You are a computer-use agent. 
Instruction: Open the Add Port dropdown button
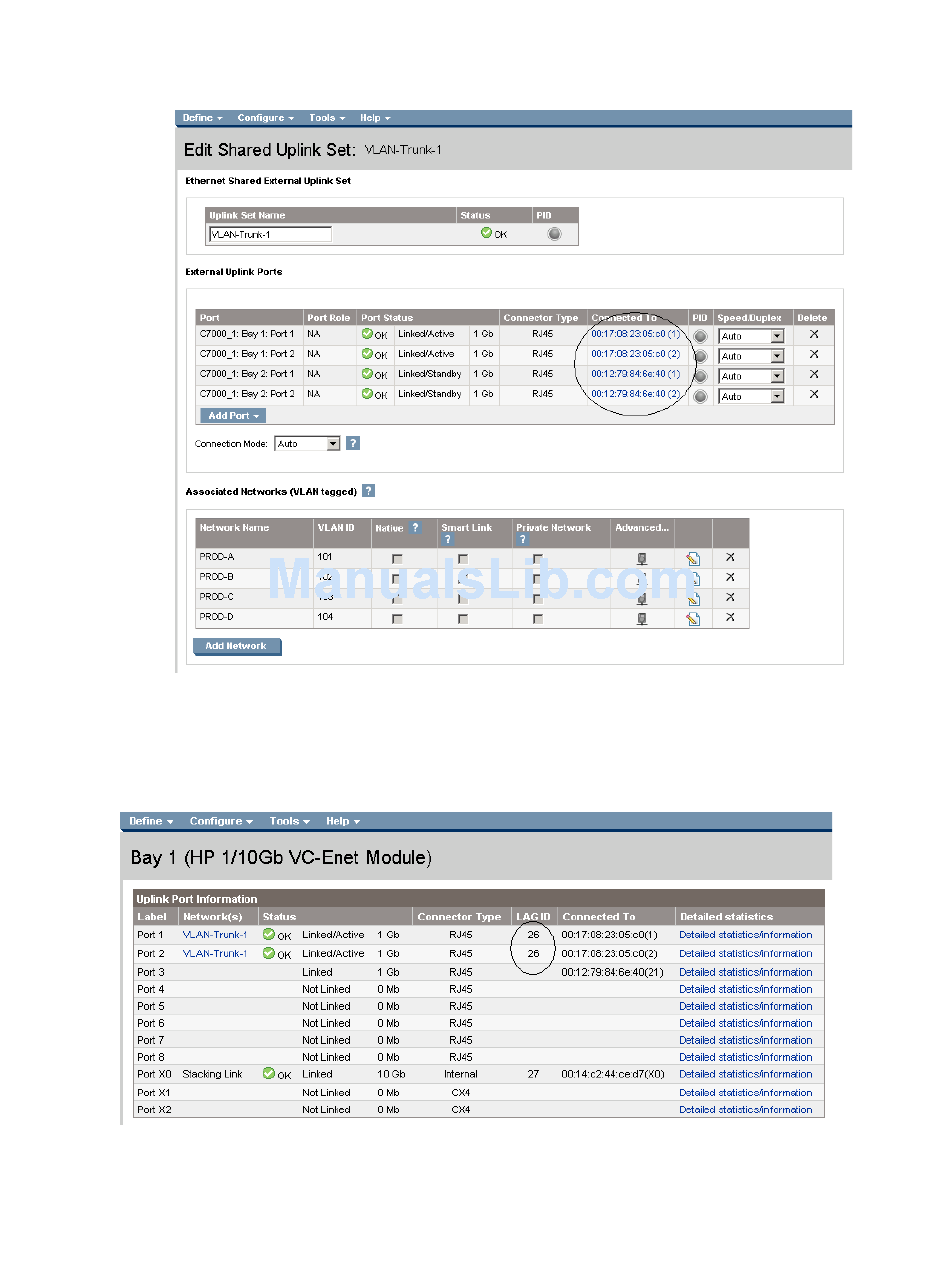tap(233, 416)
